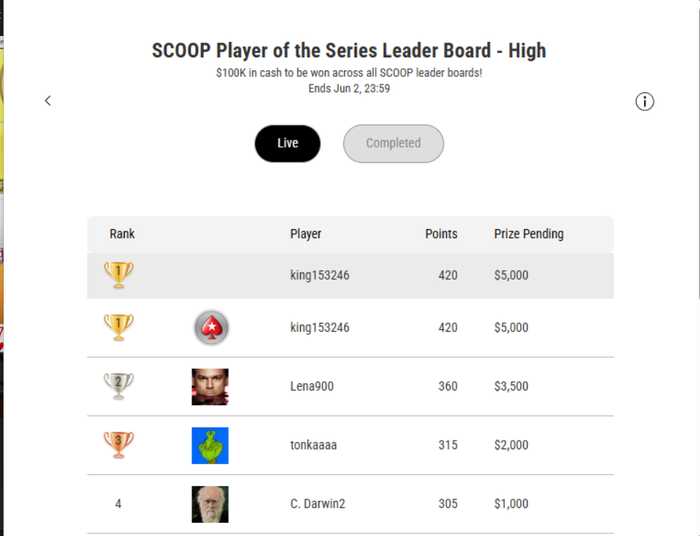Open the leaderboard info icon
700x536 pixels.
[644, 102]
